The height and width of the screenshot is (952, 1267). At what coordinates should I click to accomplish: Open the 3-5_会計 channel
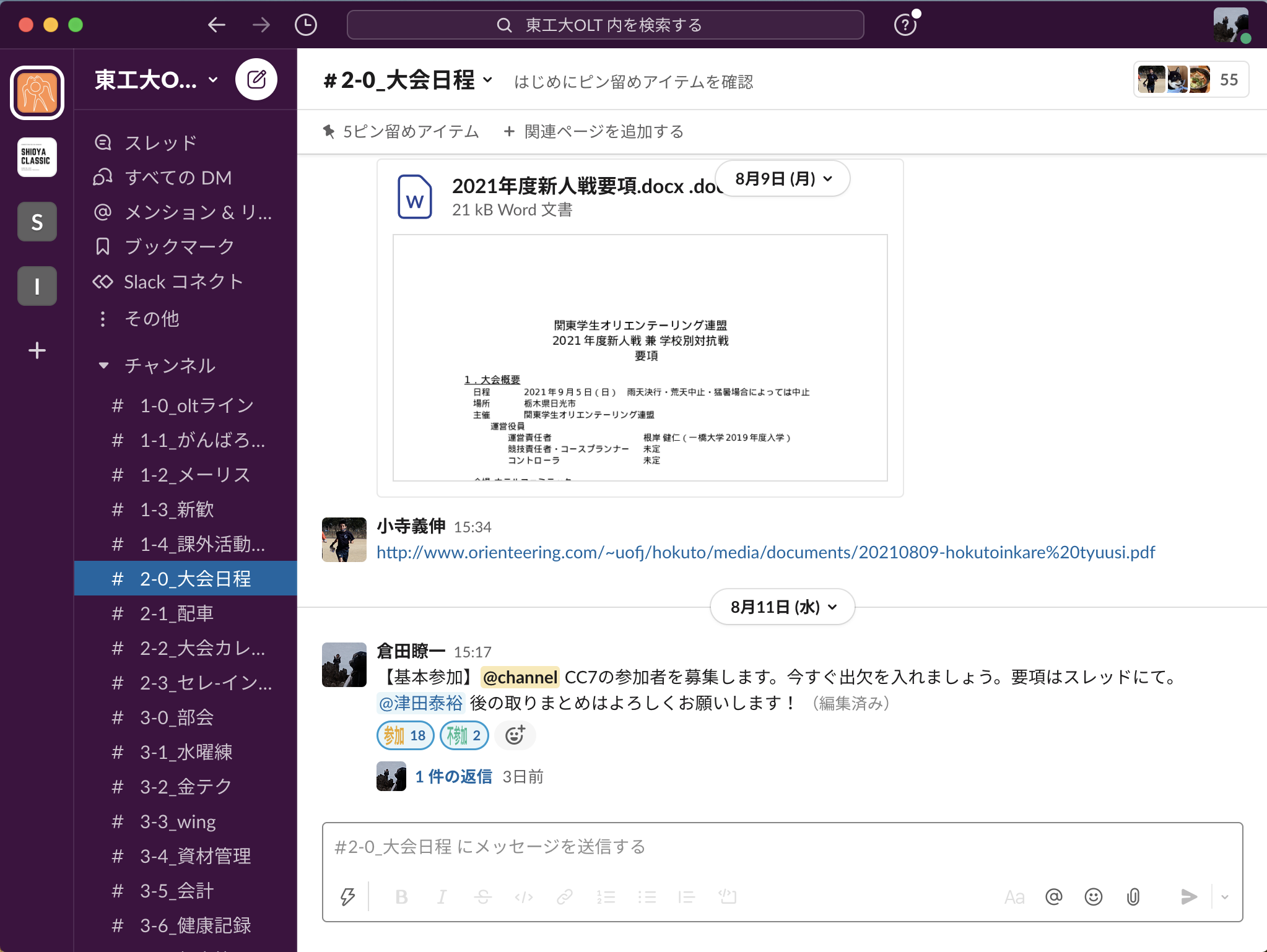pyautogui.click(x=186, y=890)
